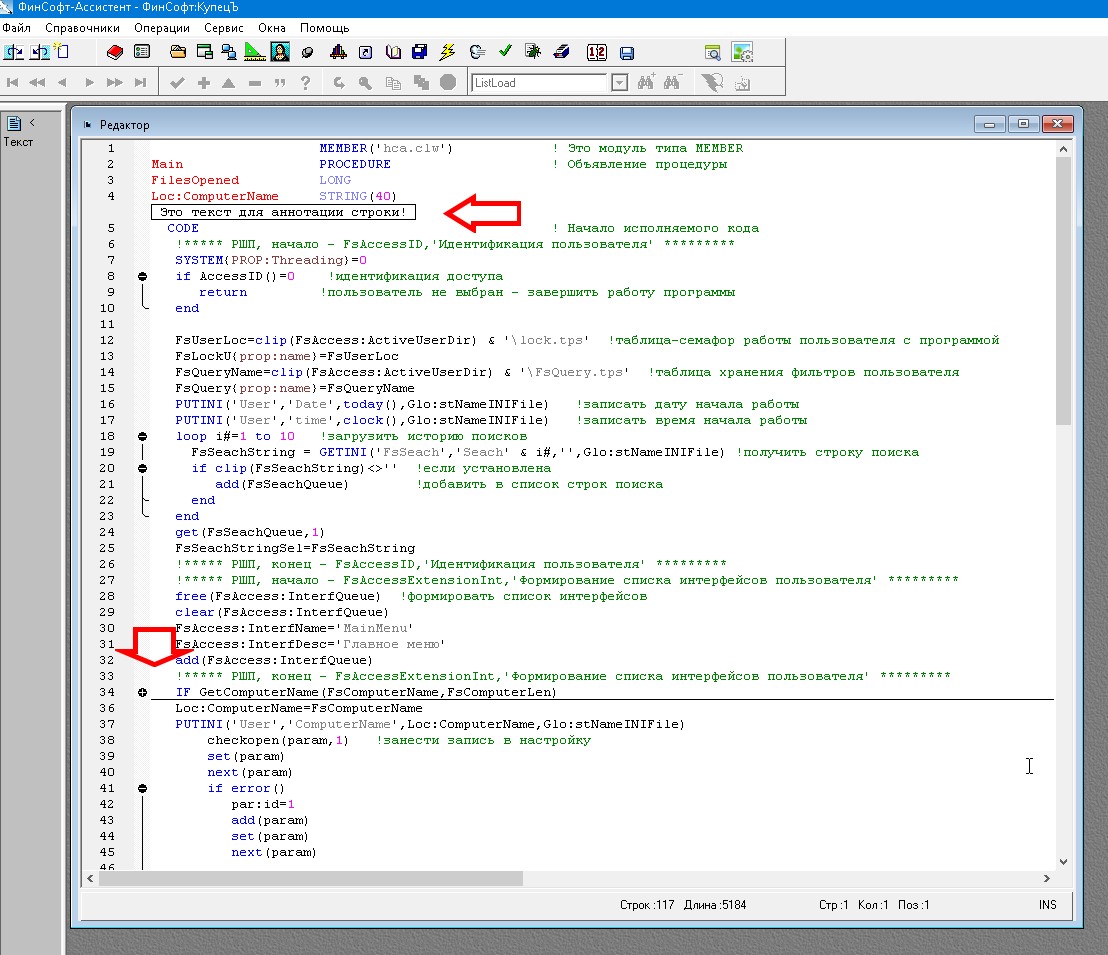Viewport: 1108px width, 955px height.
Task: Click the red book icon in toolbar
Action: (113, 52)
